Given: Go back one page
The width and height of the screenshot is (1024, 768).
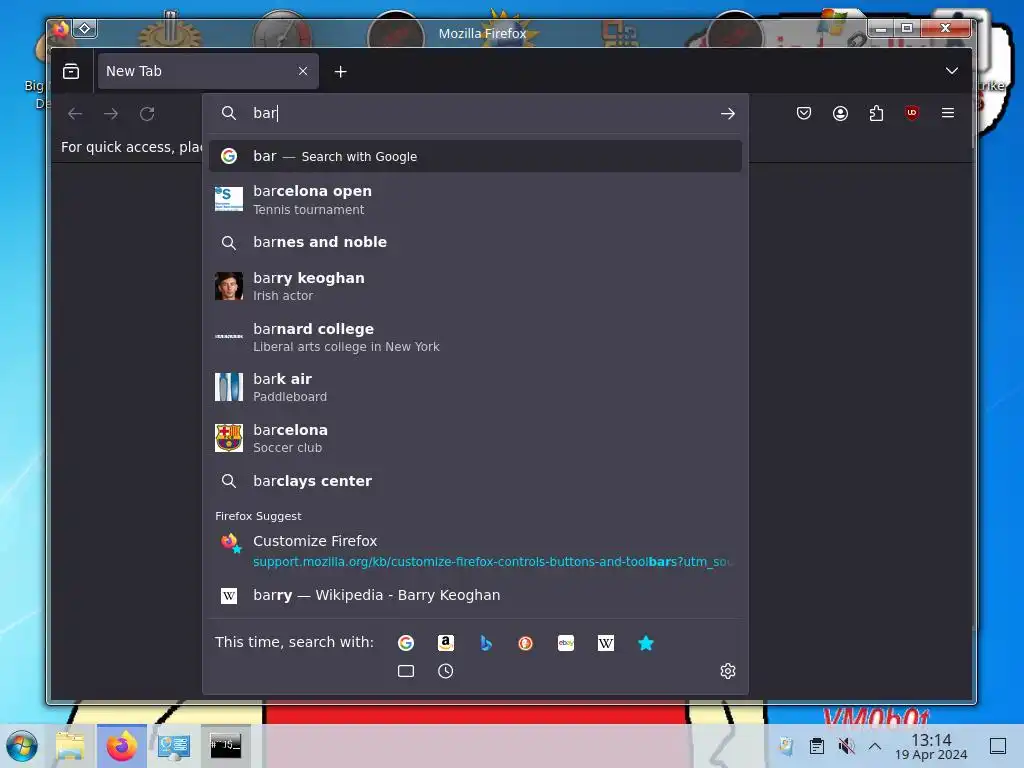Looking at the screenshot, I should point(75,114).
